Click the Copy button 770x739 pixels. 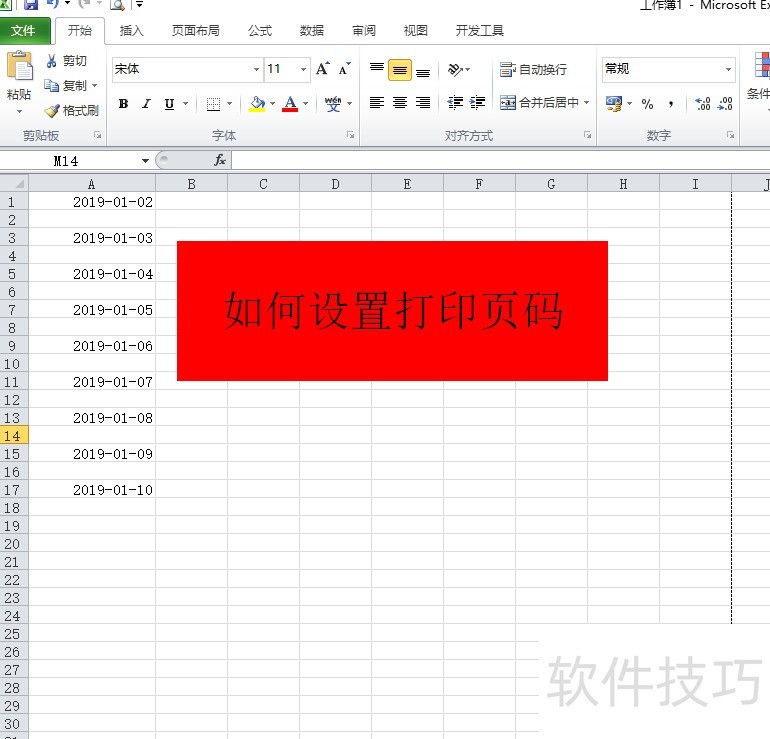pyautogui.click(x=65, y=85)
